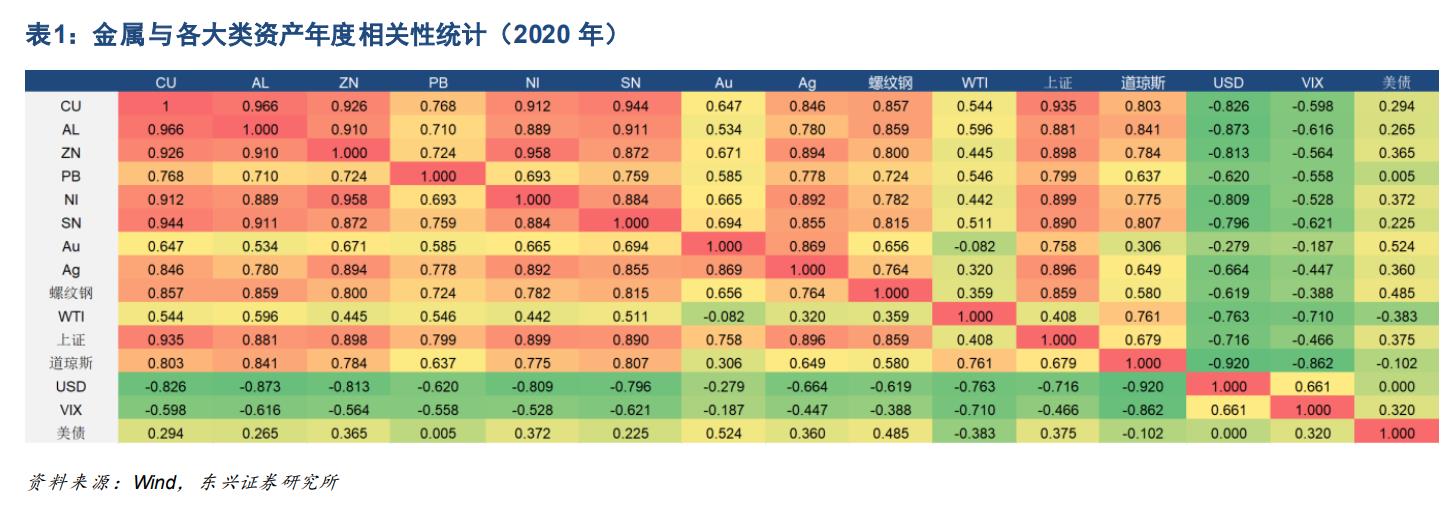Click the -0.920 cell in the 道琼斯 row
Image resolution: width=1452 pixels, height=512 pixels.
pyautogui.click(x=1228, y=363)
